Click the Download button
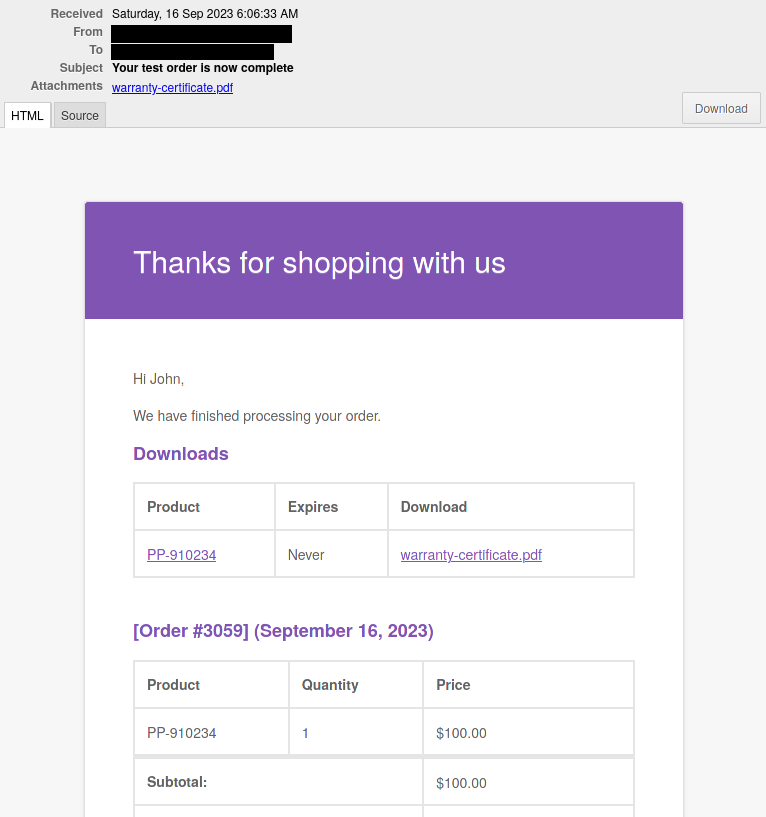 (721, 108)
